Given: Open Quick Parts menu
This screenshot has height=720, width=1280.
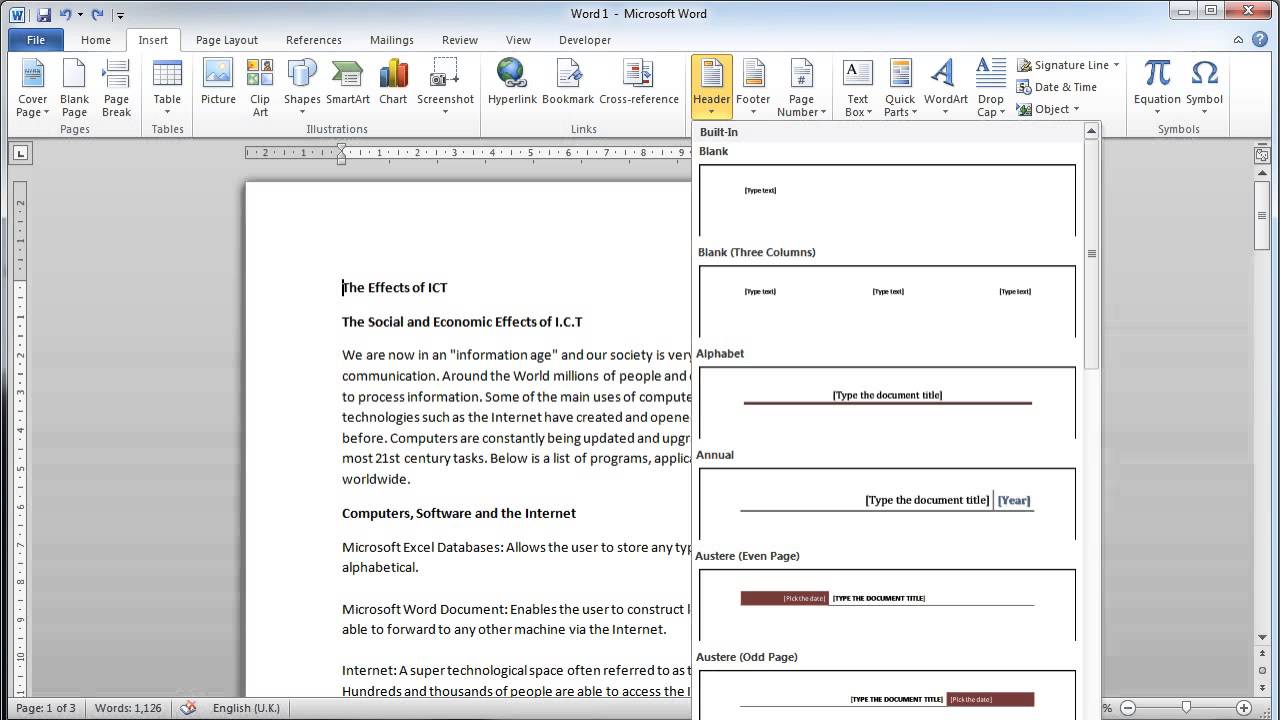Looking at the screenshot, I should click(900, 88).
